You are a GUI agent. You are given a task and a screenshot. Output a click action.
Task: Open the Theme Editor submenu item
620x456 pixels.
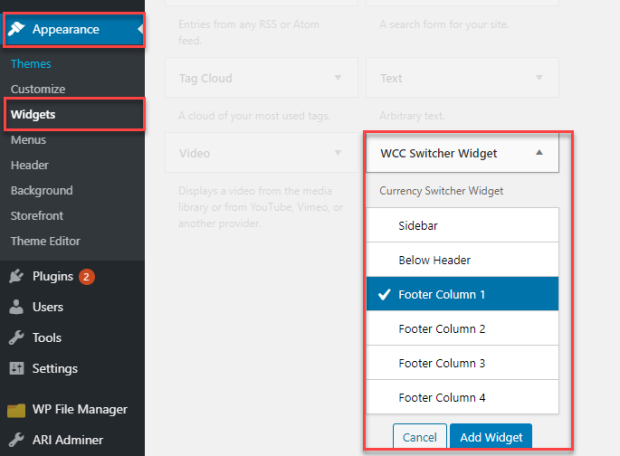pyautogui.click(x=45, y=241)
